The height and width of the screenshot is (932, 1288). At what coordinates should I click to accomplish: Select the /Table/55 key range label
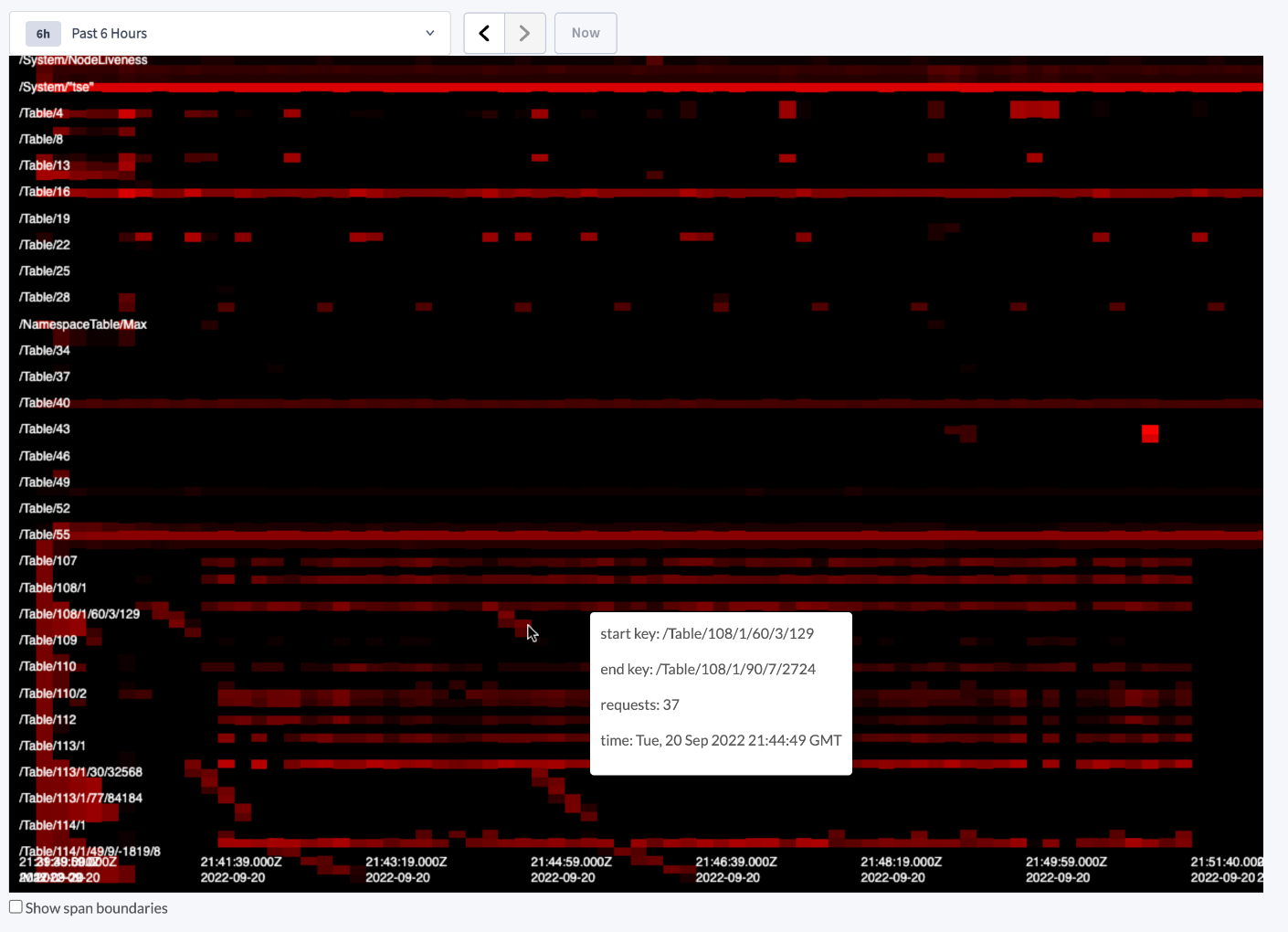point(44,534)
